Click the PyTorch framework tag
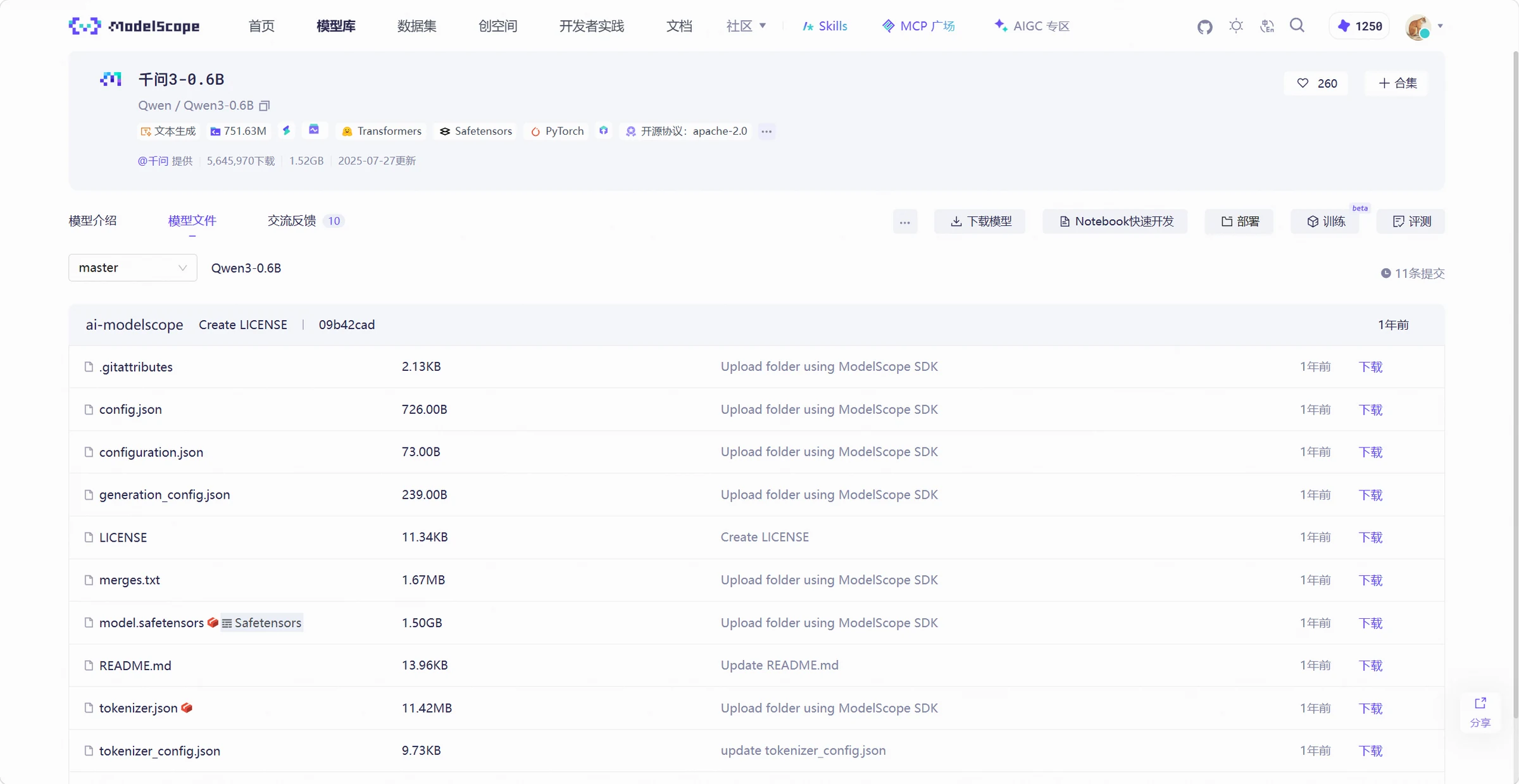 558,131
